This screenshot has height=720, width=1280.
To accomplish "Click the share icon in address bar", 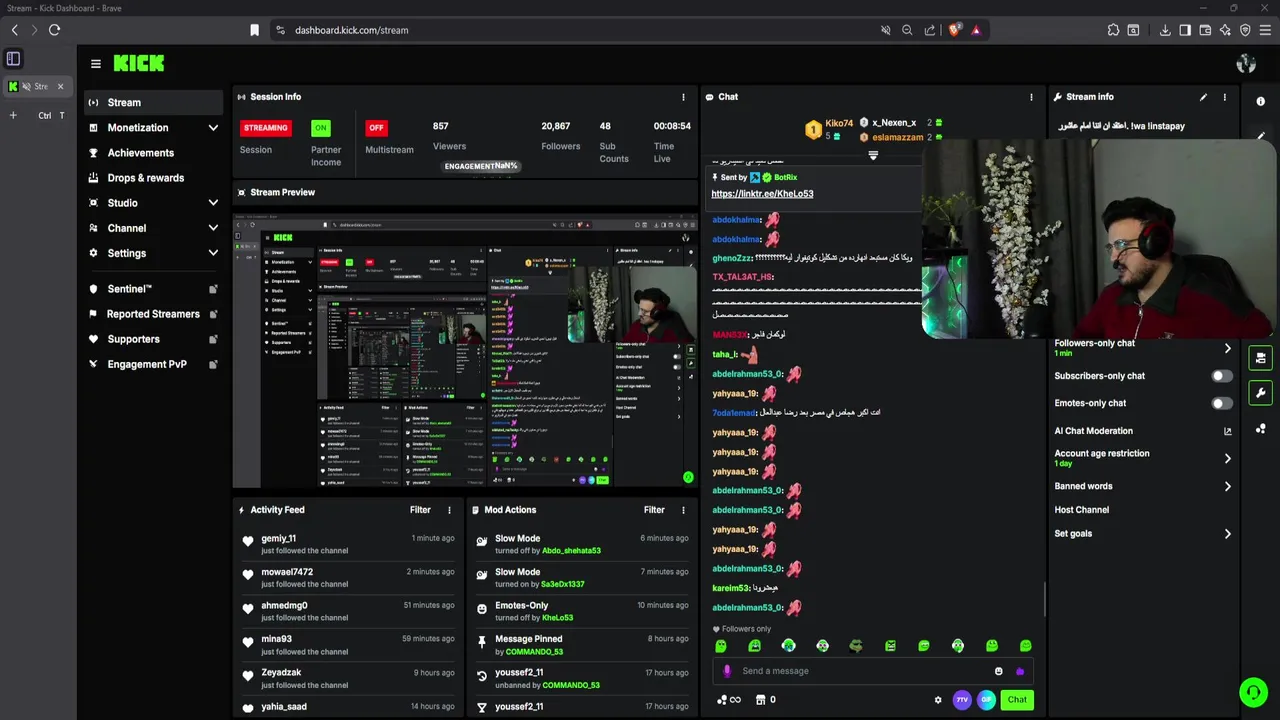I will click(930, 30).
